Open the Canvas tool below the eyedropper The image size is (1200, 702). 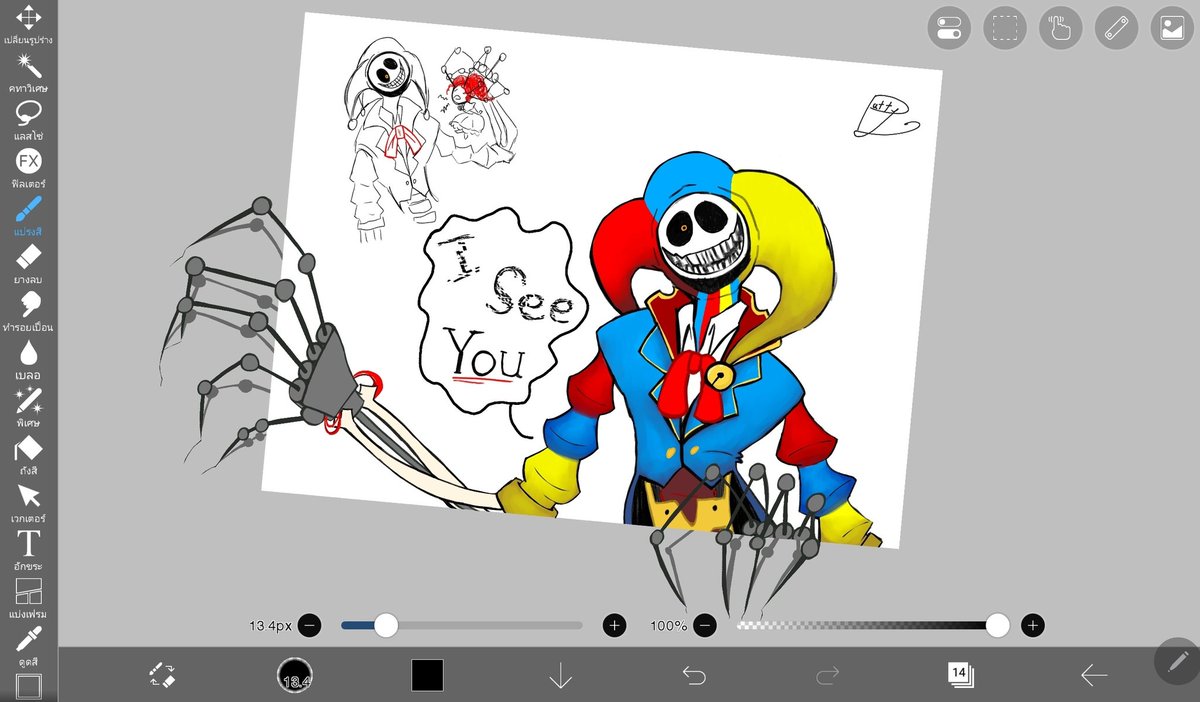(28, 687)
